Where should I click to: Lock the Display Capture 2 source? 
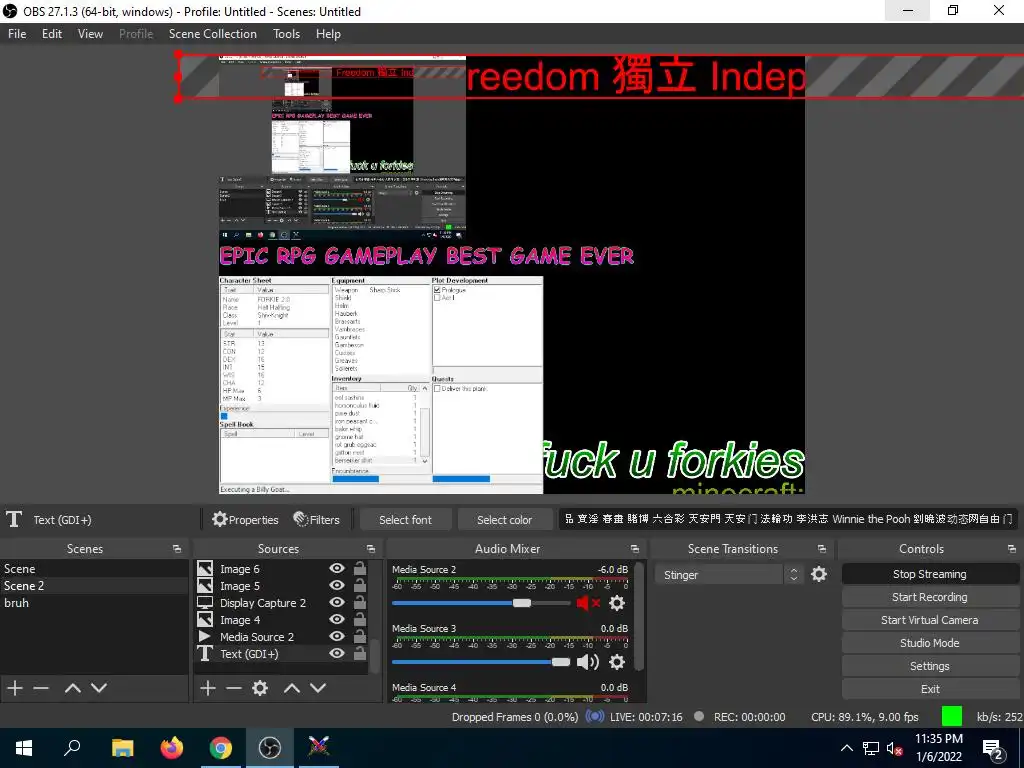tap(359, 602)
